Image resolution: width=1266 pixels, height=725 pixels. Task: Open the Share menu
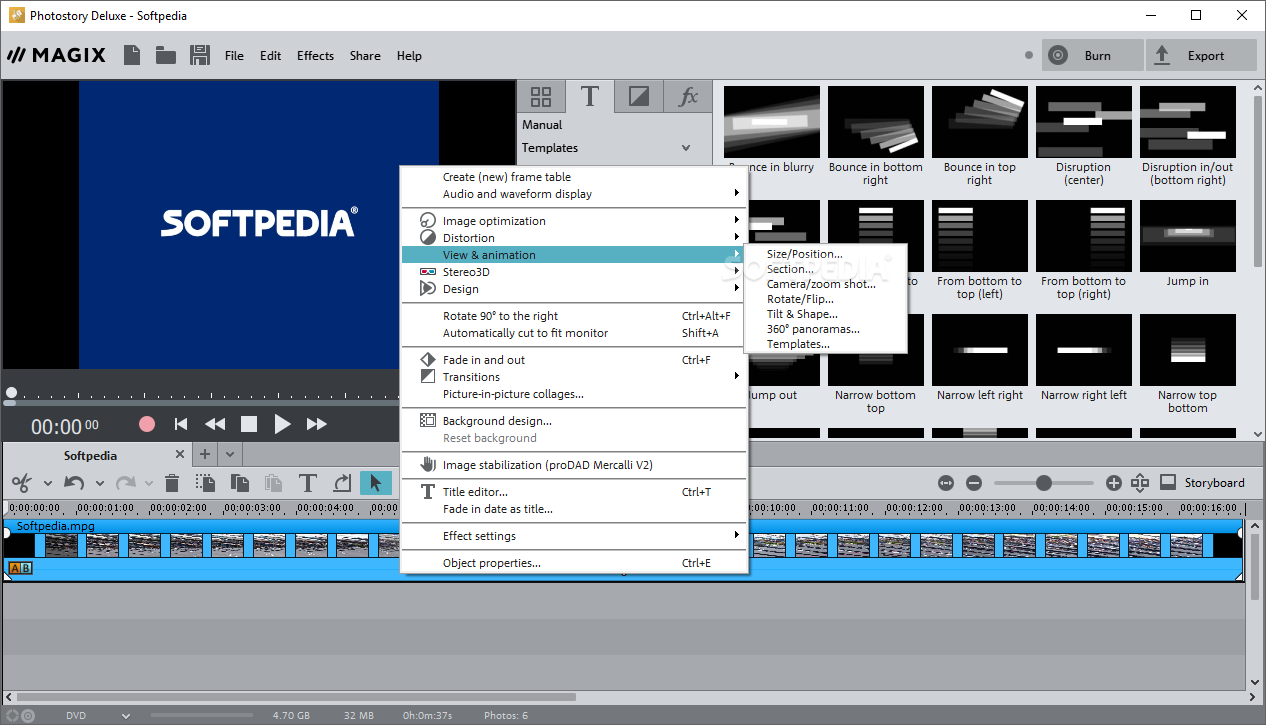point(365,56)
